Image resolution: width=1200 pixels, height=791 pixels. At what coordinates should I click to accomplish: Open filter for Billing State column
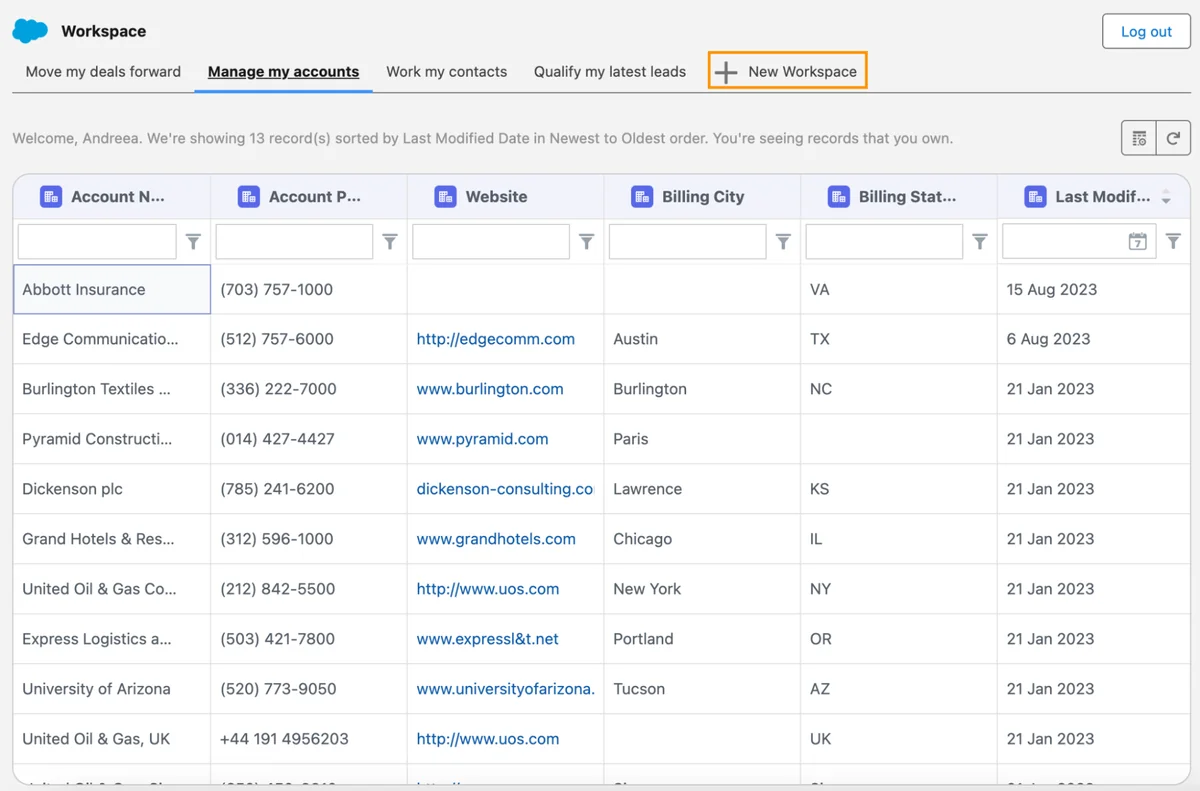point(980,241)
